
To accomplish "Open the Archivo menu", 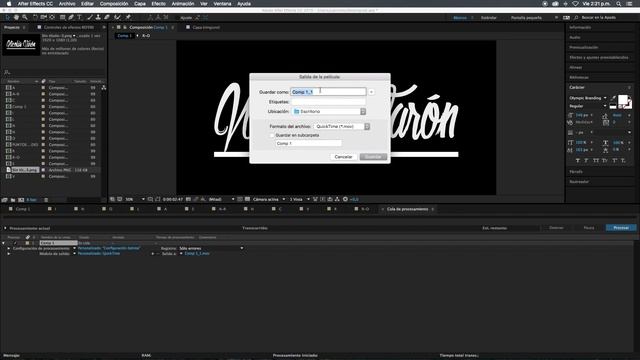I will [67, 4].
